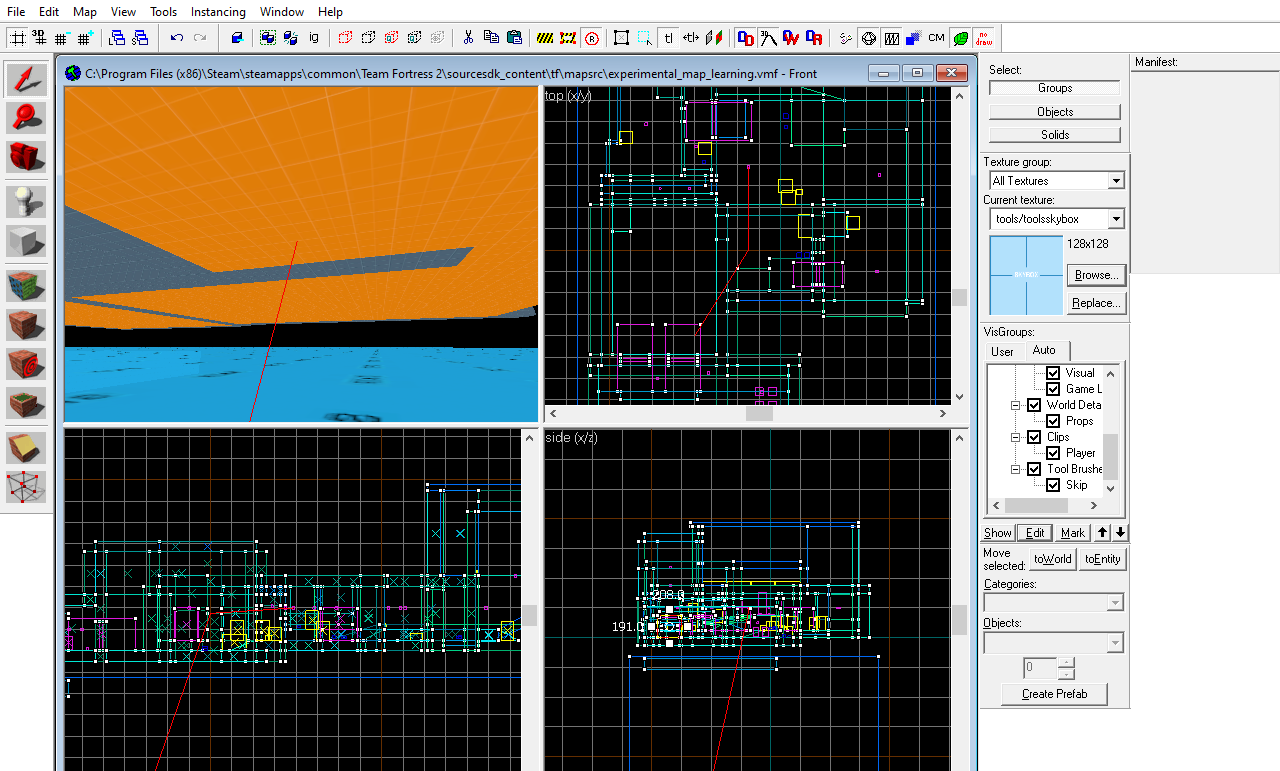The height and width of the screenshot is (771, 1280).
Task: Uncheck the Props visgroup checkbox
Action: coord(1053,421)
